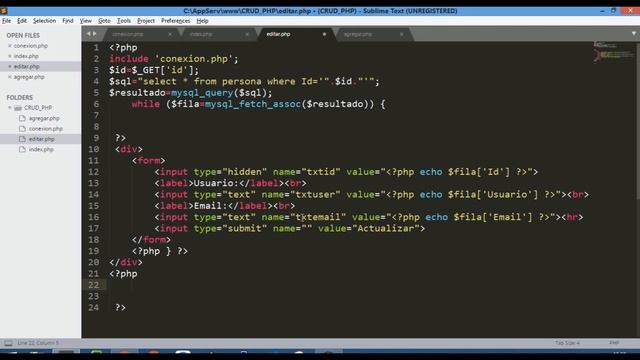Close the agregar.php tab
The width and height of the screenshot is (640, 360).
coord(402,34)
